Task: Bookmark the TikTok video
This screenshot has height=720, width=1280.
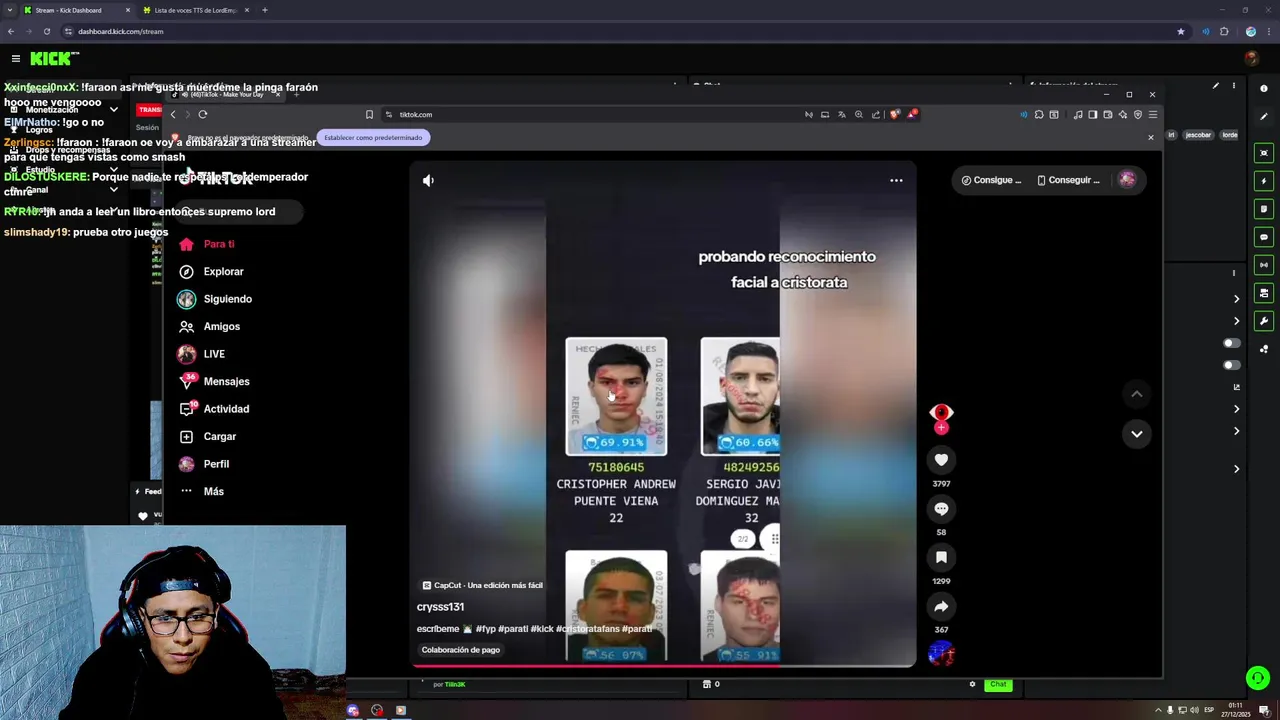Action: [x=941, y=557]
